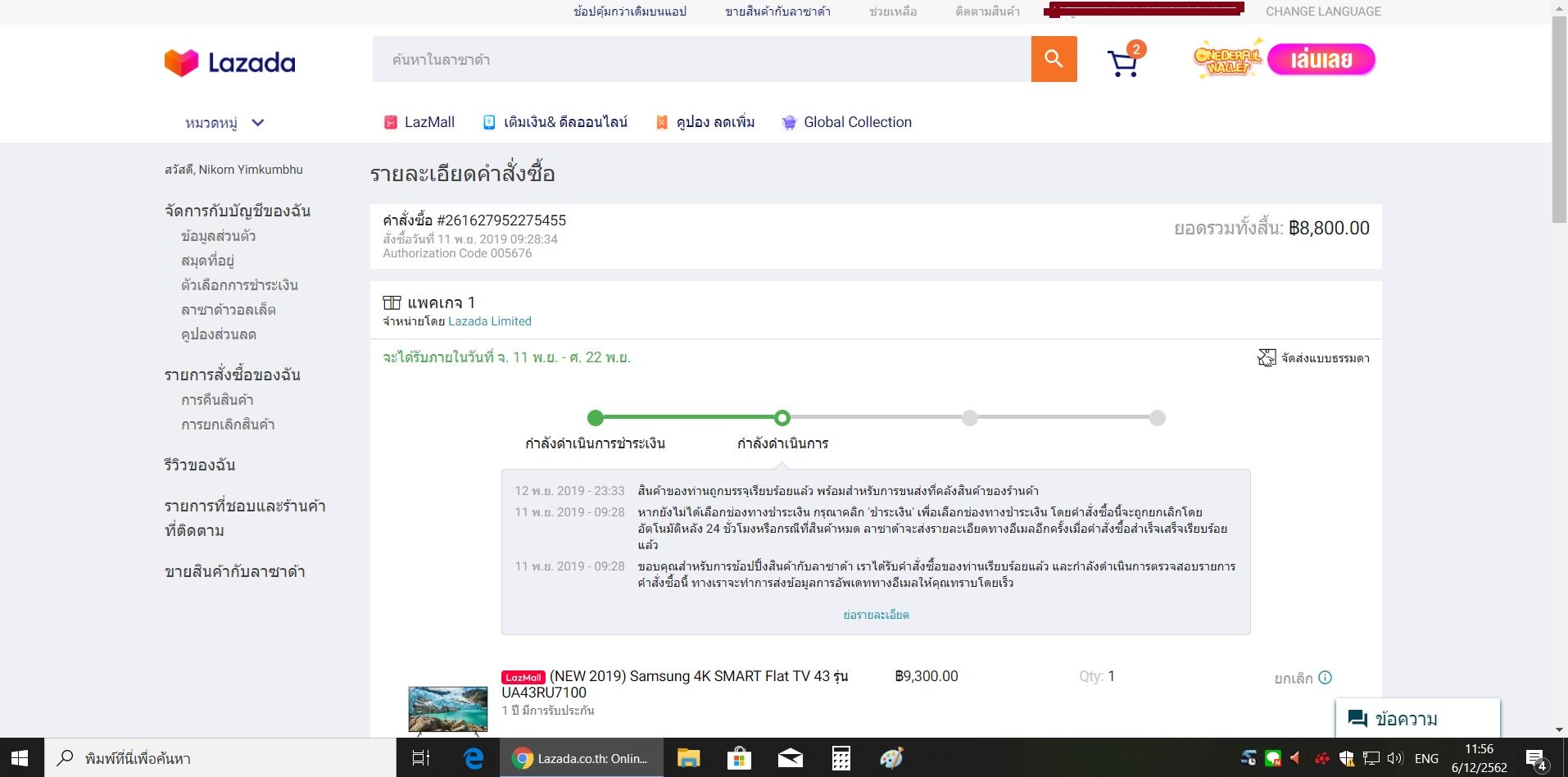The height and width of the screenshot is (777, 1568).
Task: Open the ข้อความ message button
Action: (x=1418, y=718)
